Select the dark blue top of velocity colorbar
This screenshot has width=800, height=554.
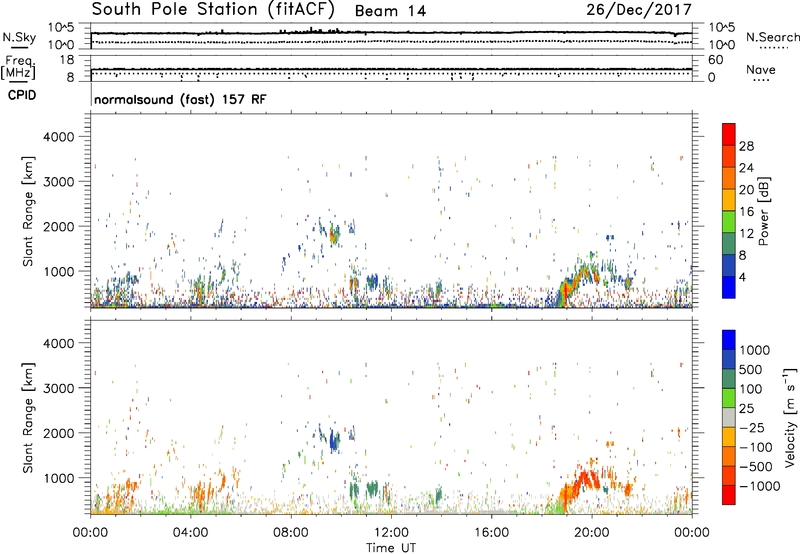tap(729, 340)
